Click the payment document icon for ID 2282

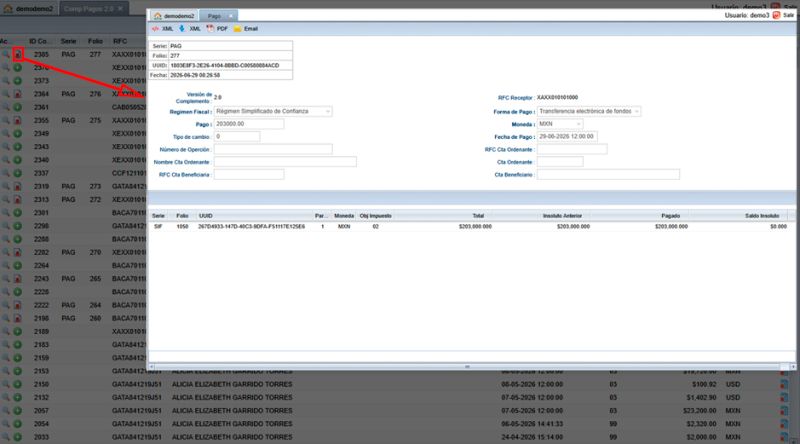pyautogui.click(x=18, y=252)
